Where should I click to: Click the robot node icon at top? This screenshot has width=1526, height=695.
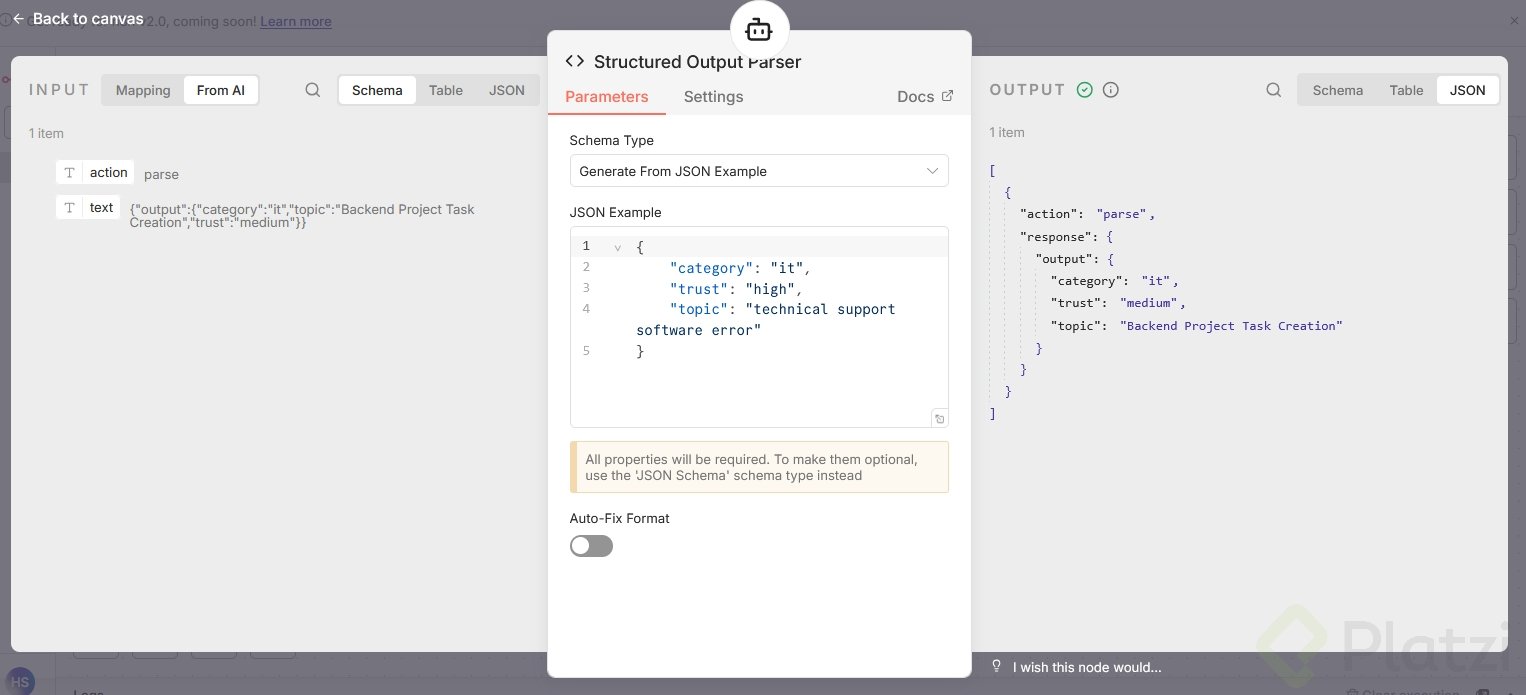tap(759, 31)
